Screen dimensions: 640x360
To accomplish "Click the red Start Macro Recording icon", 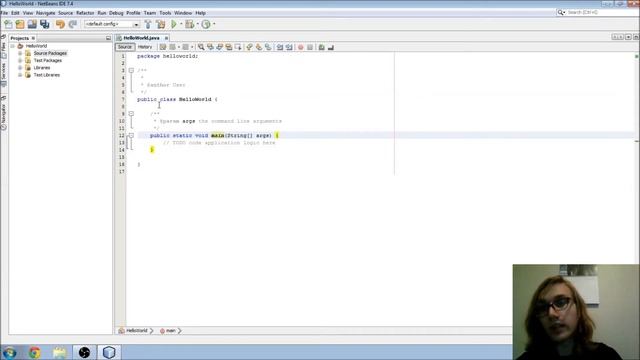I will point(301,47).
